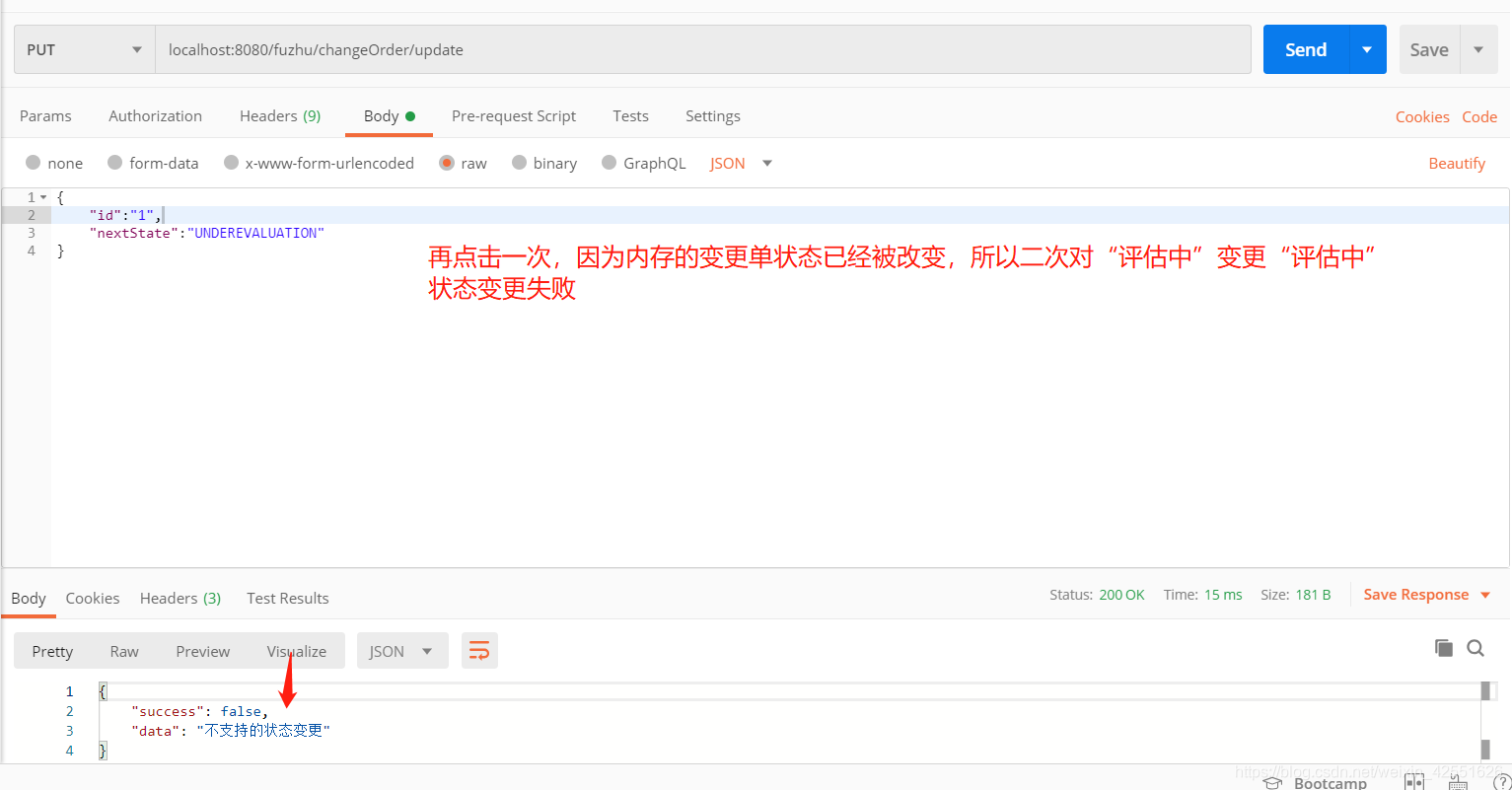Click the request URL field
Viewport: 1512px width, 790px height.
pos(703,49)
